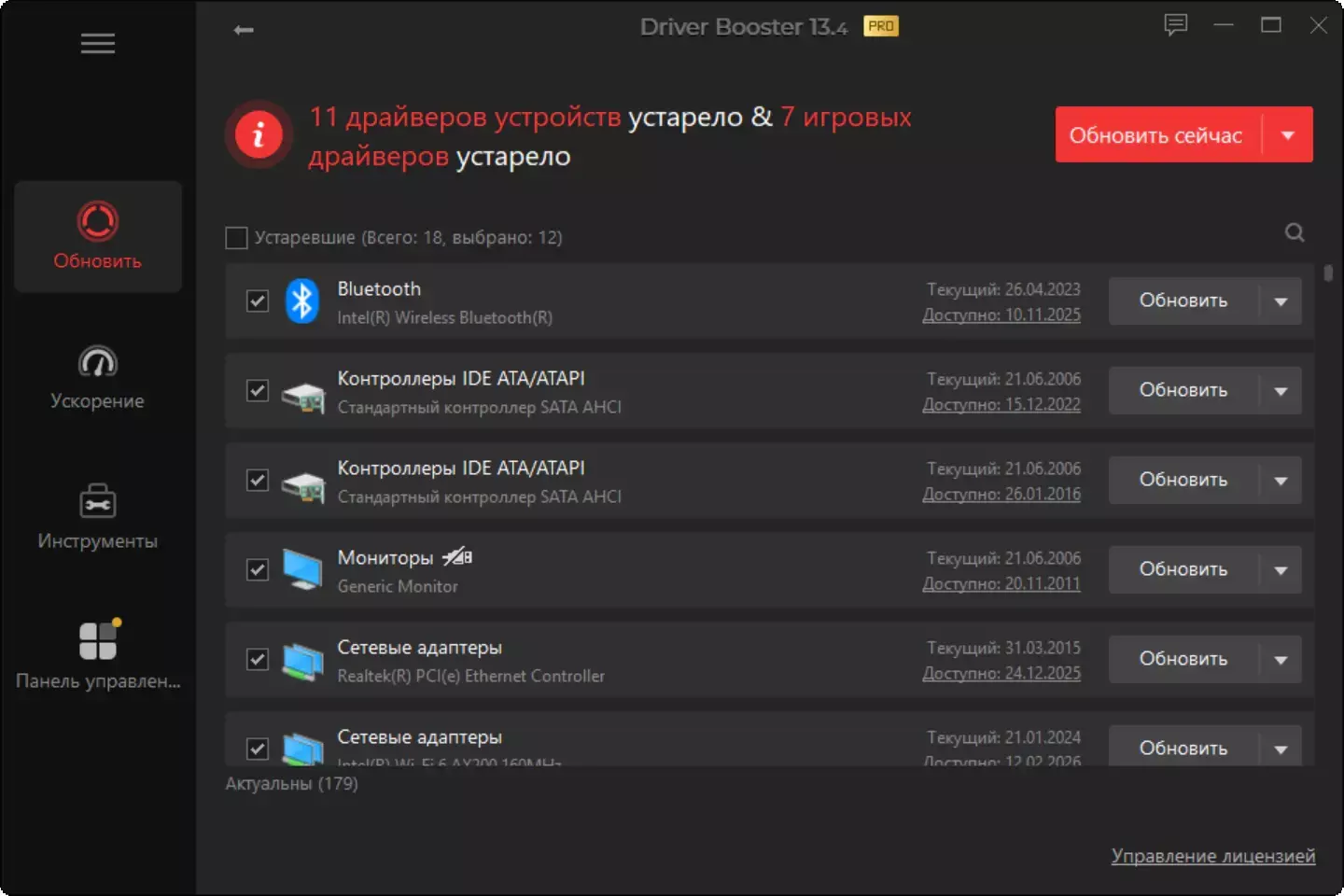Toggle the Устаревшие select-all checkbox
Image resolution: width=1344 pixels, height=896 pixels.
tap(237, 238)
